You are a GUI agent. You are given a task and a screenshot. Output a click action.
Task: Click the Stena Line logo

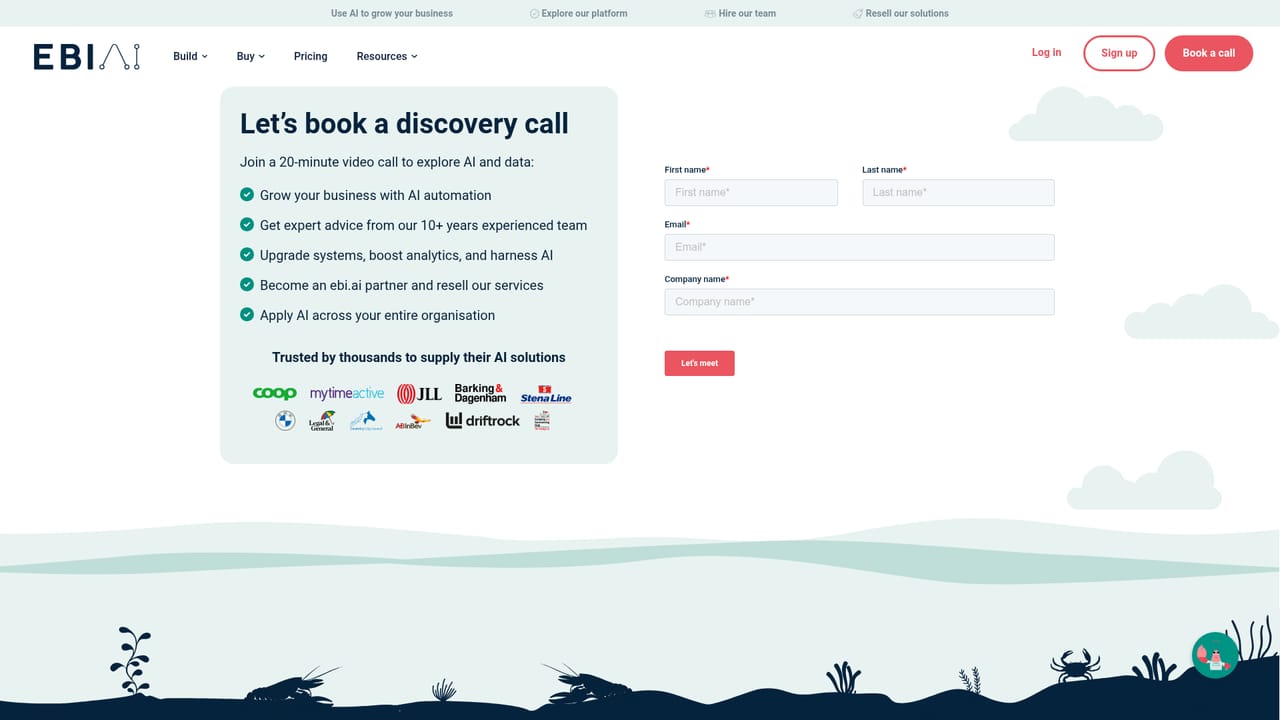click(x=546, y=394)
